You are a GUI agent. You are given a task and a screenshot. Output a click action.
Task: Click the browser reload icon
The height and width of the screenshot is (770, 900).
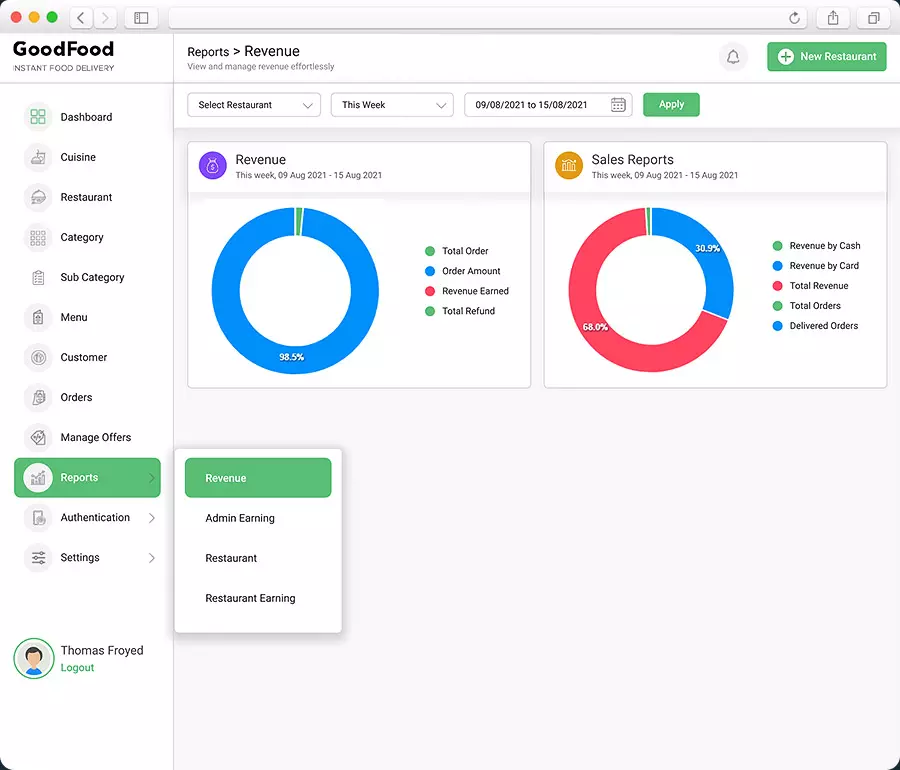795,18
